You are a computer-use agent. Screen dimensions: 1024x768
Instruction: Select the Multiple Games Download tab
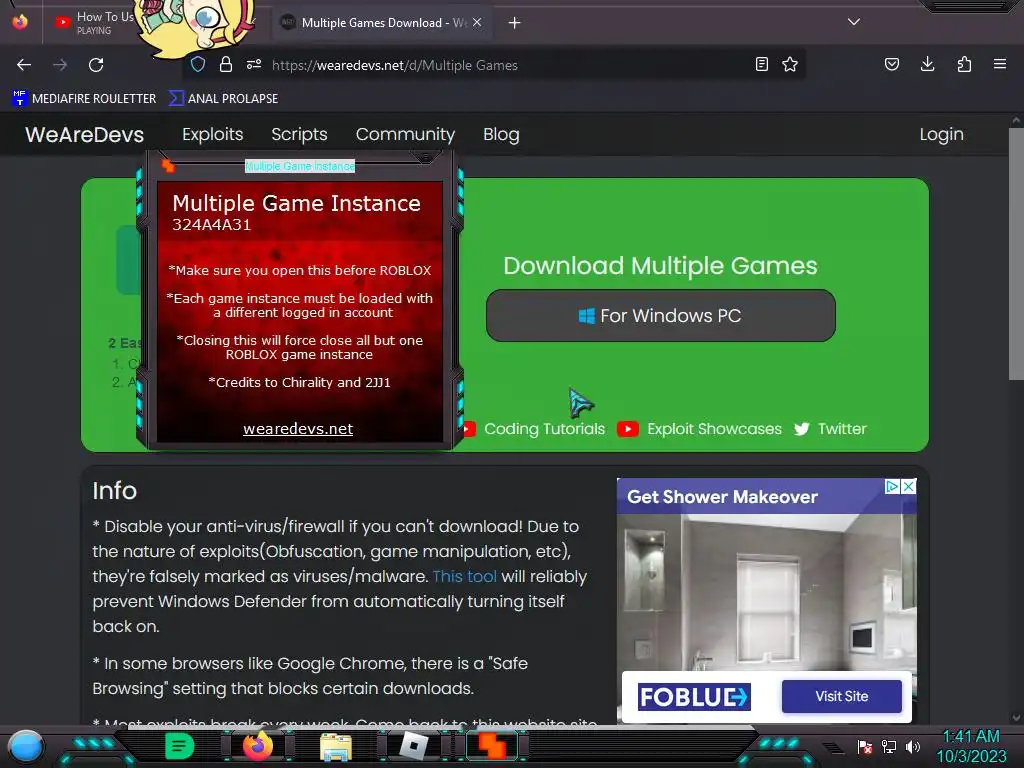click(382, 22)
